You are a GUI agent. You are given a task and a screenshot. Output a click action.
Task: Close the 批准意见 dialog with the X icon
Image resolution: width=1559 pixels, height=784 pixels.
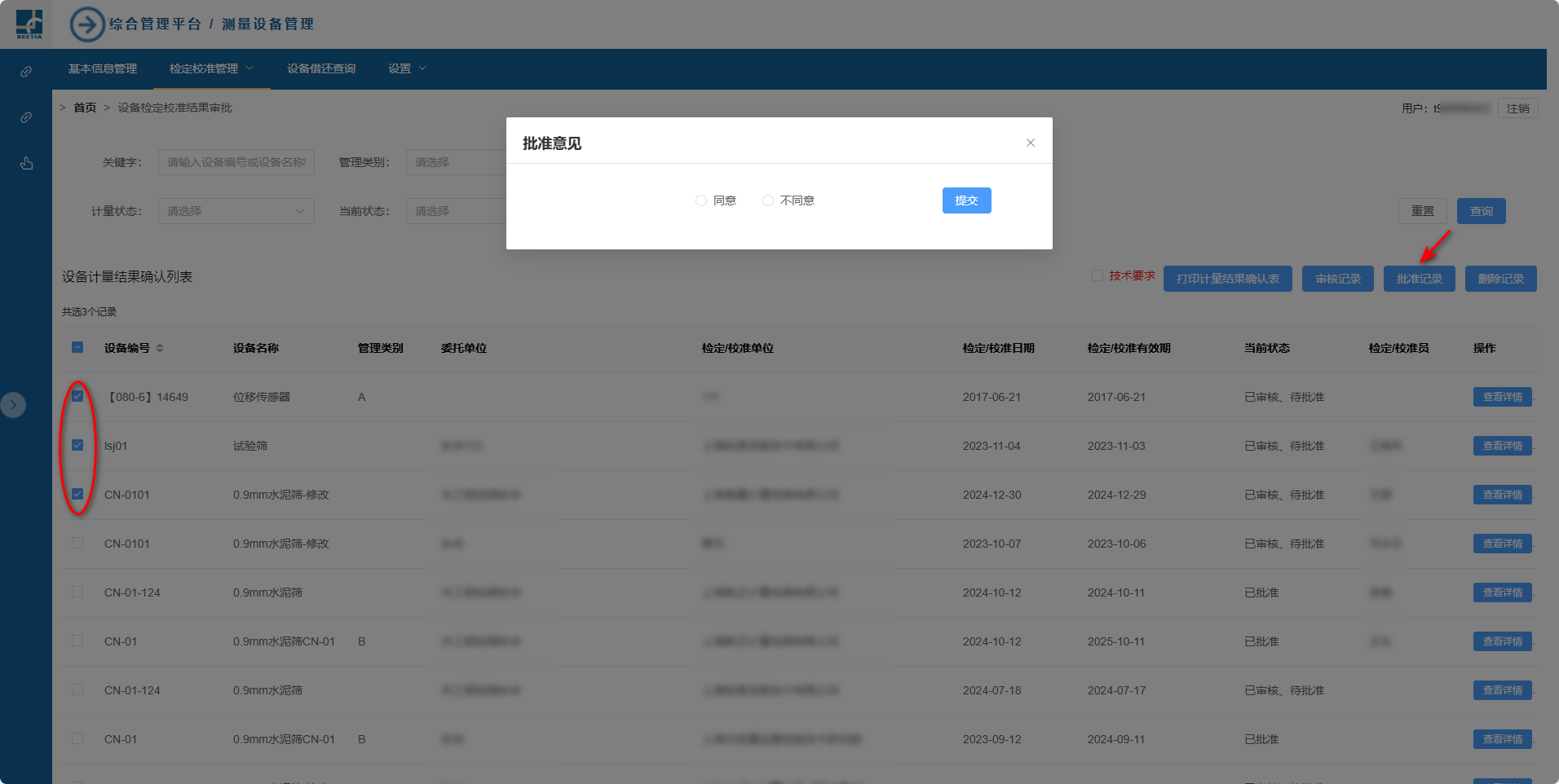1030,143
